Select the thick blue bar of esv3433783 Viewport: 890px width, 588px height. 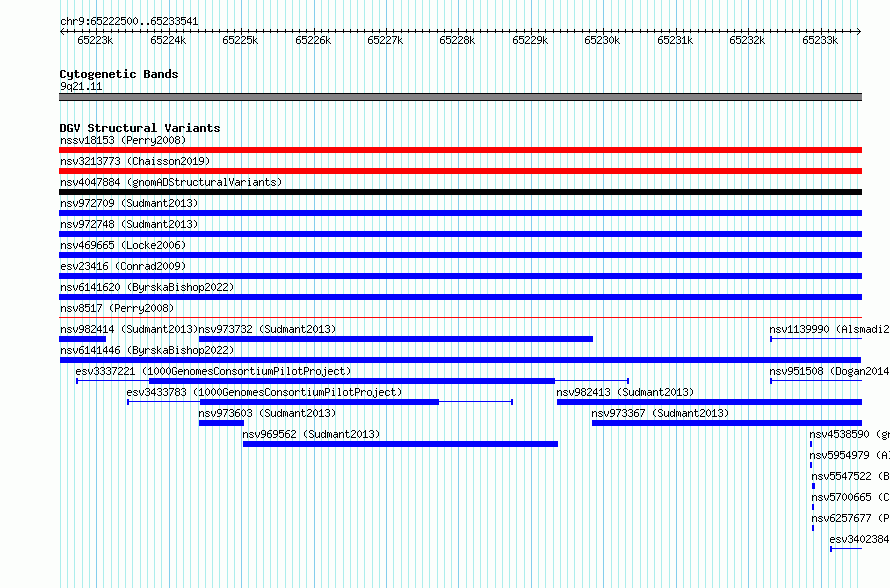320,402
